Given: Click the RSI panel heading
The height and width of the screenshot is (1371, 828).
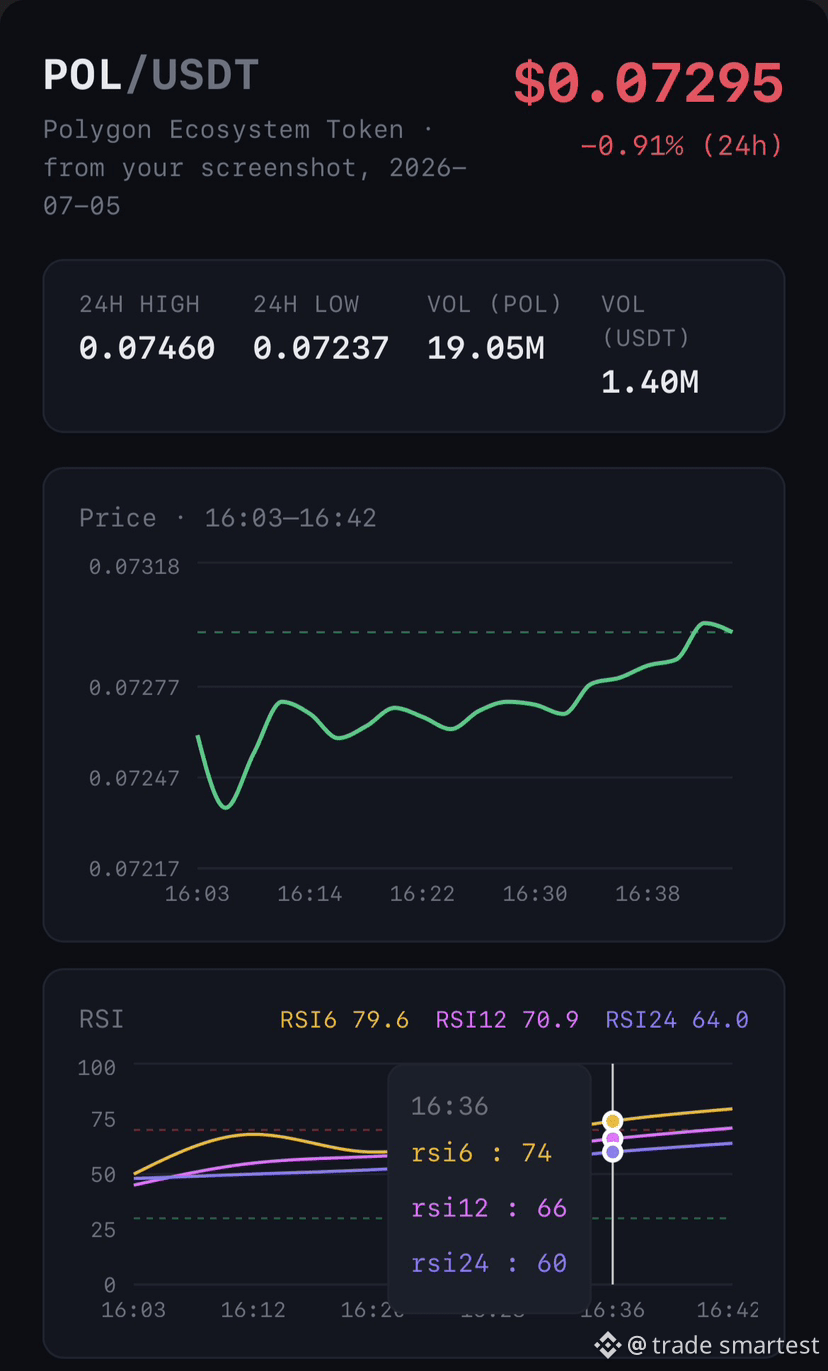Looking at the screenshot, I should click(x=102, y=1019).
